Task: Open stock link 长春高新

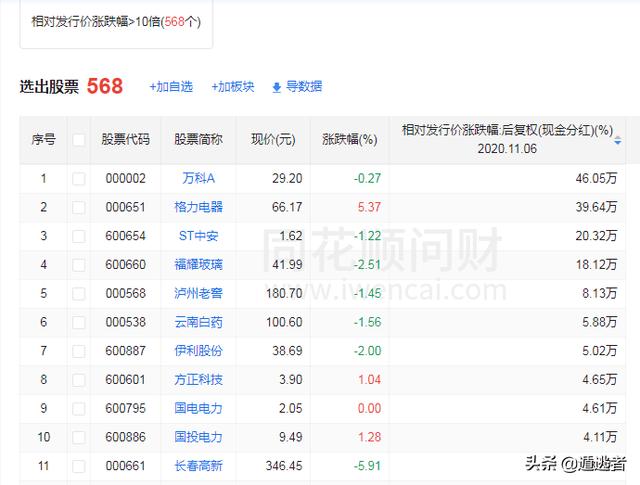Action: click(198, 466)
